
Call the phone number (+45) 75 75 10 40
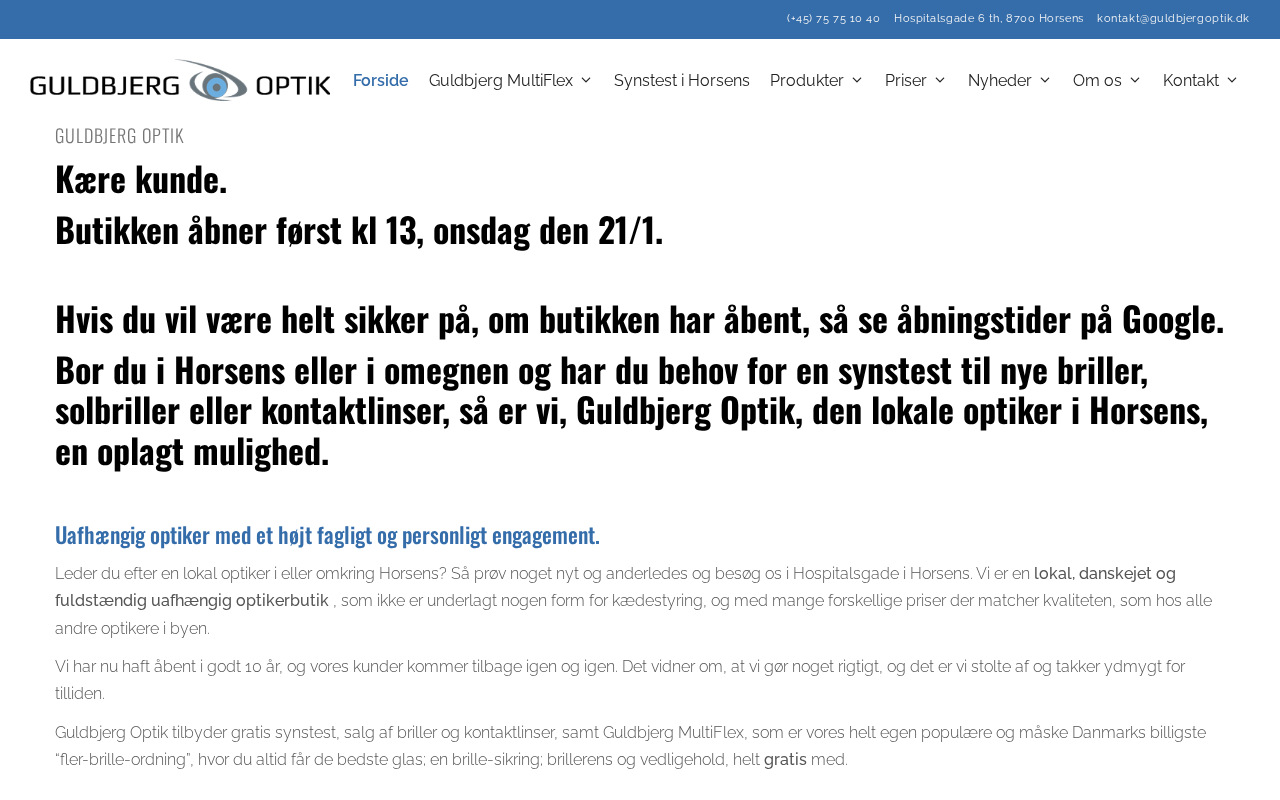click(x=833, y=18)
